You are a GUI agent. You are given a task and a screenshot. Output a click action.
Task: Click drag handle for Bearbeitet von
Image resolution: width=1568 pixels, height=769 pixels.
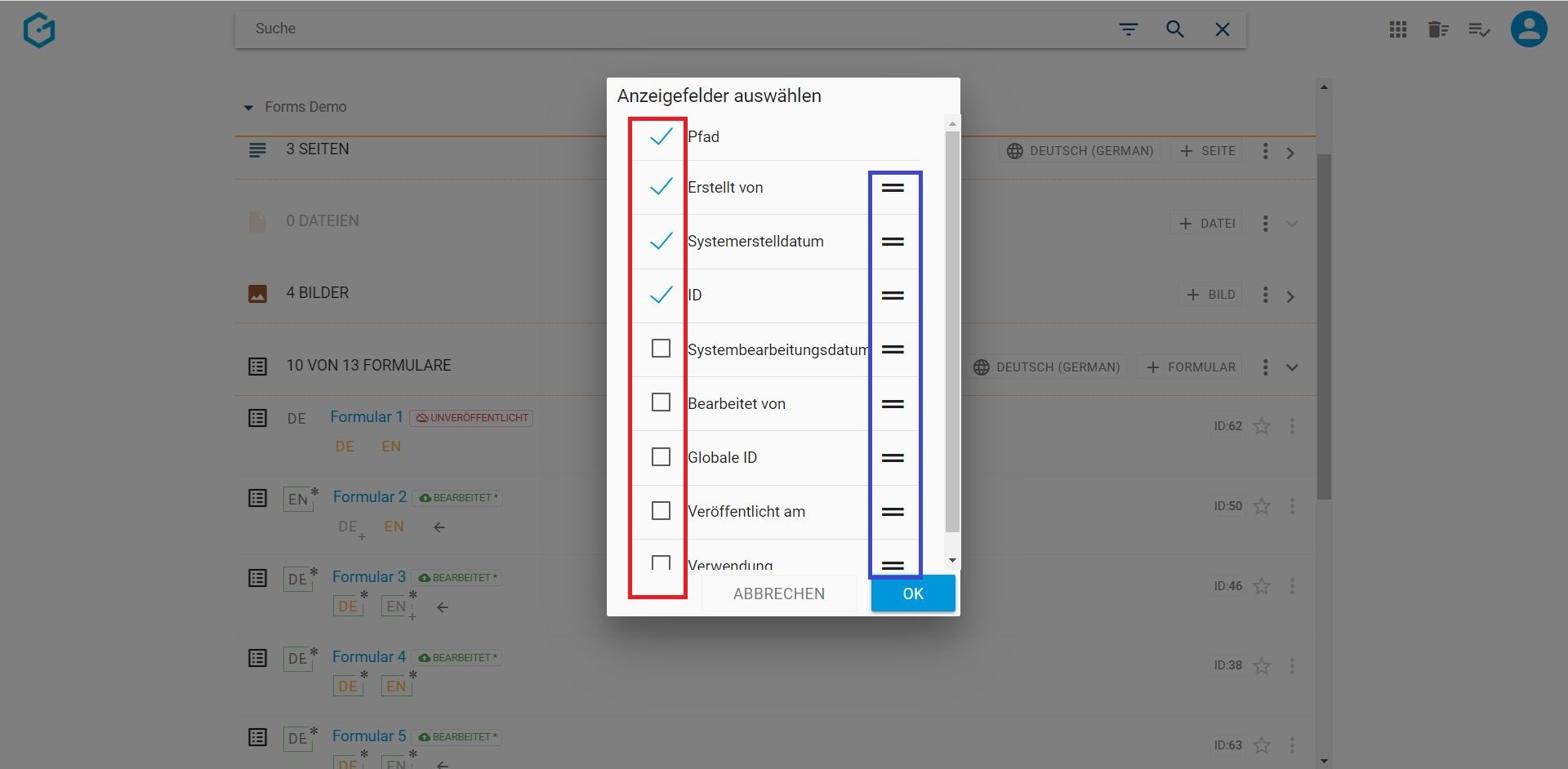coord(893,404)
